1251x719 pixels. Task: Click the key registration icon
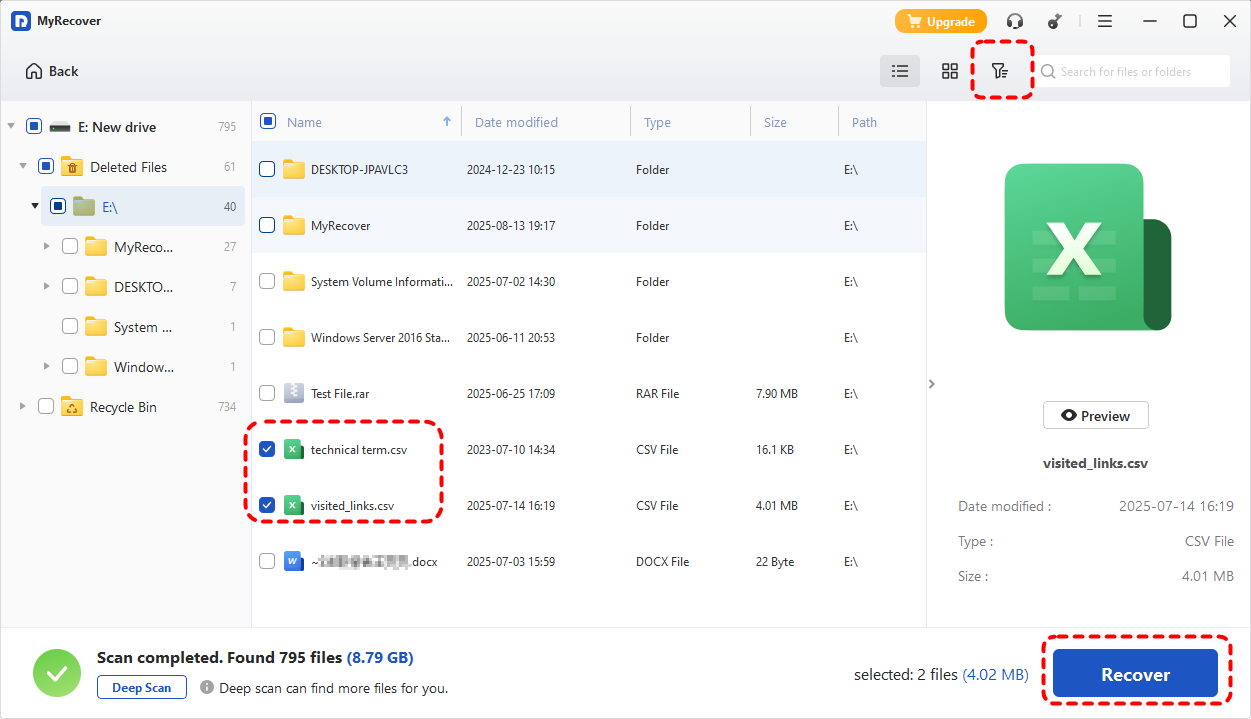pos(1054,21)
